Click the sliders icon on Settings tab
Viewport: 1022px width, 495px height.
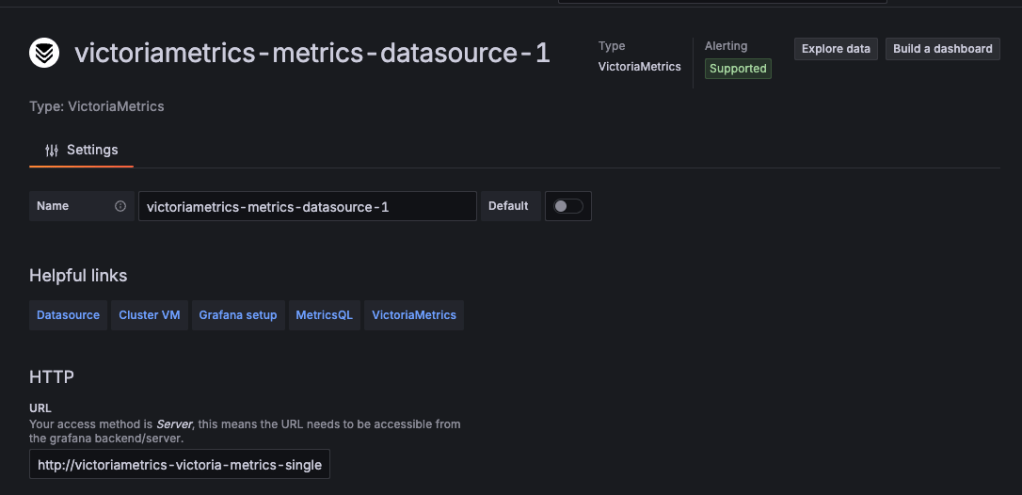[x=51, y=151]
